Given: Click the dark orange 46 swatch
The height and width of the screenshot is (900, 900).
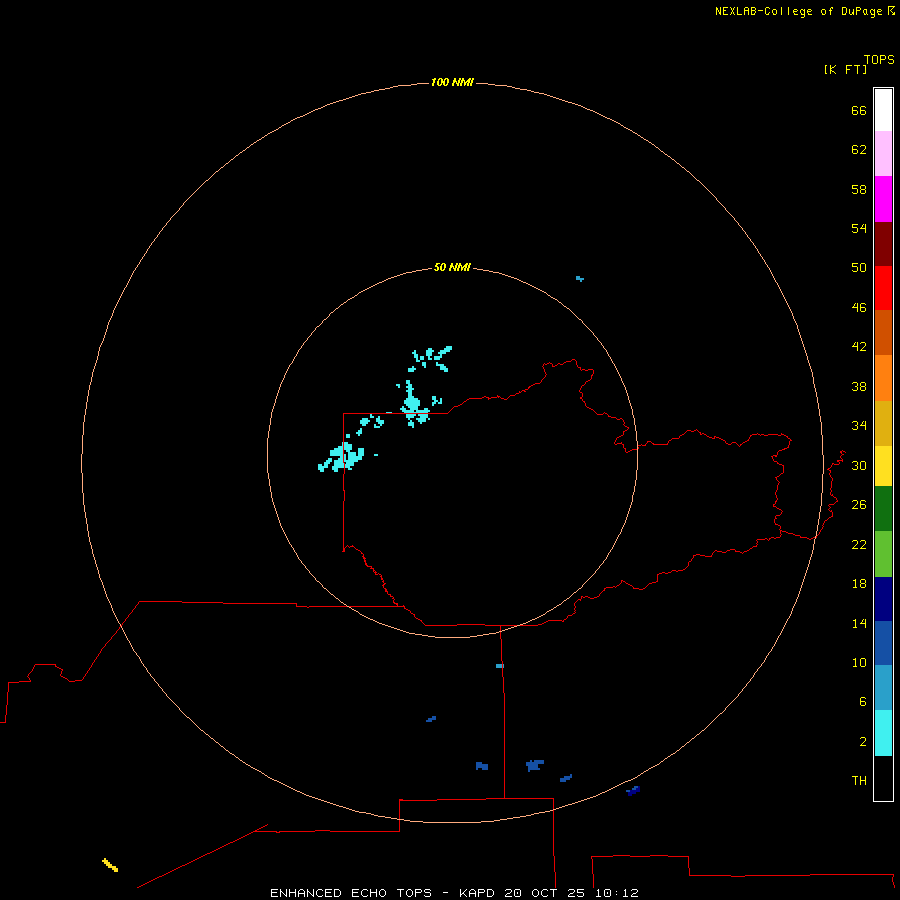Looking at the screenshot, I should click(x=883, y=333).
